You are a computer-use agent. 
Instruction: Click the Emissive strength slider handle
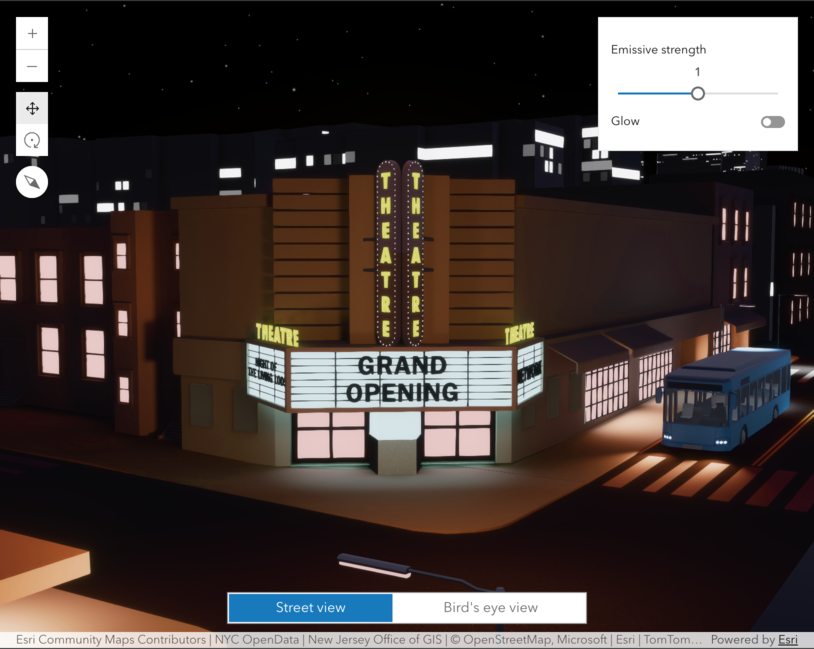click(x=698, y=93)
